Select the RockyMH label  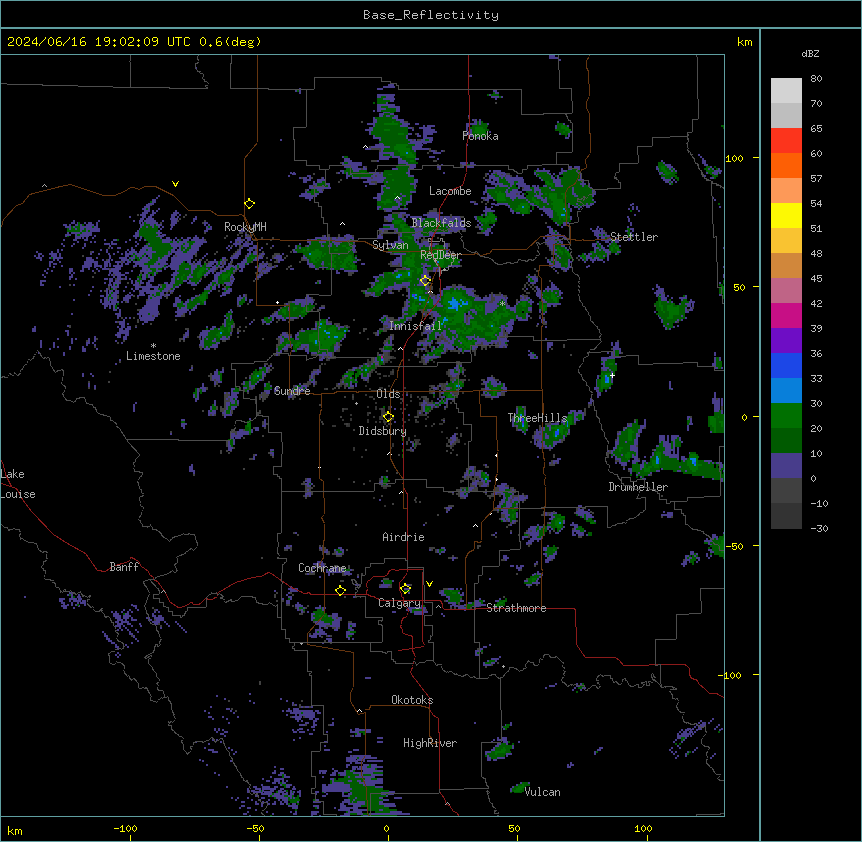pos(245,227)
